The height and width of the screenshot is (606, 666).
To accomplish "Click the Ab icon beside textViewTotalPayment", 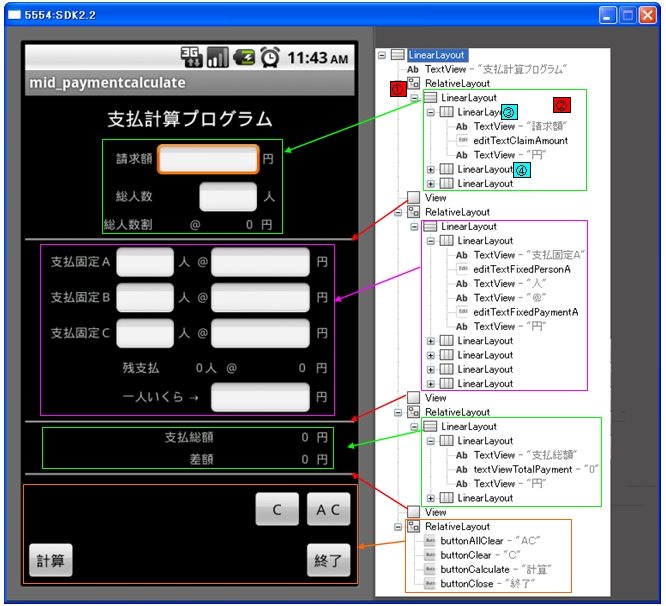I will 462,469.
